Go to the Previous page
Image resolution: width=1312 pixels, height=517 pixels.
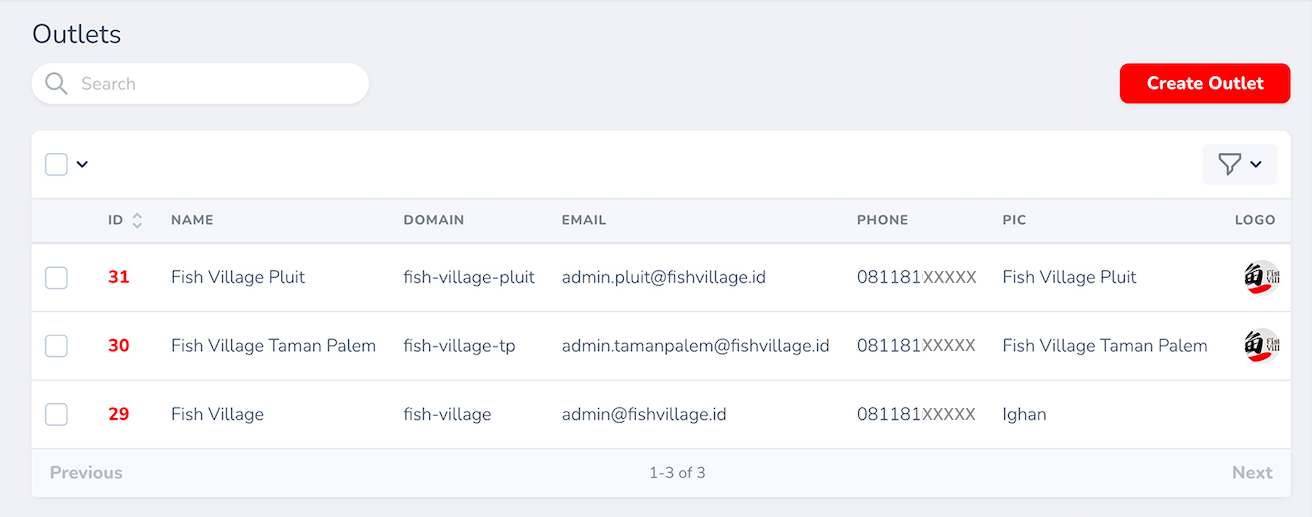[x=86, y=473]
